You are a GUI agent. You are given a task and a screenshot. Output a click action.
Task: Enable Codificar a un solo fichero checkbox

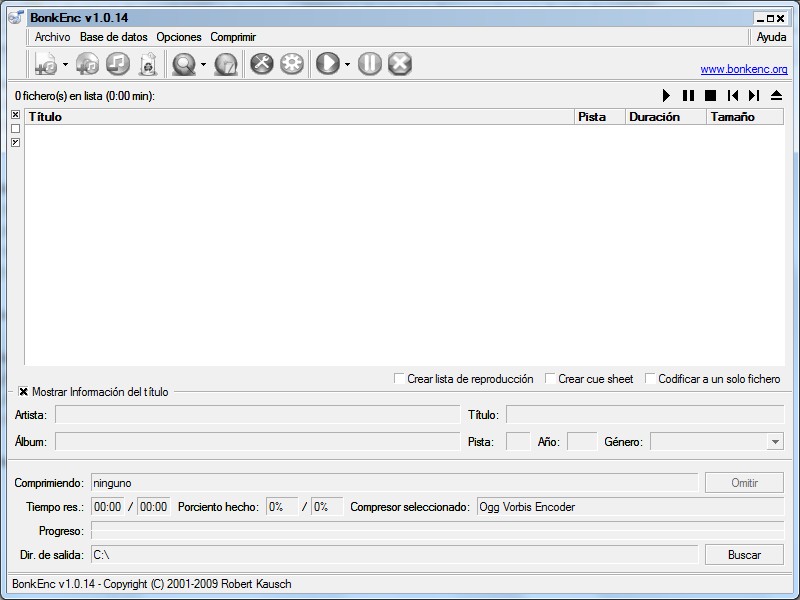650,379
